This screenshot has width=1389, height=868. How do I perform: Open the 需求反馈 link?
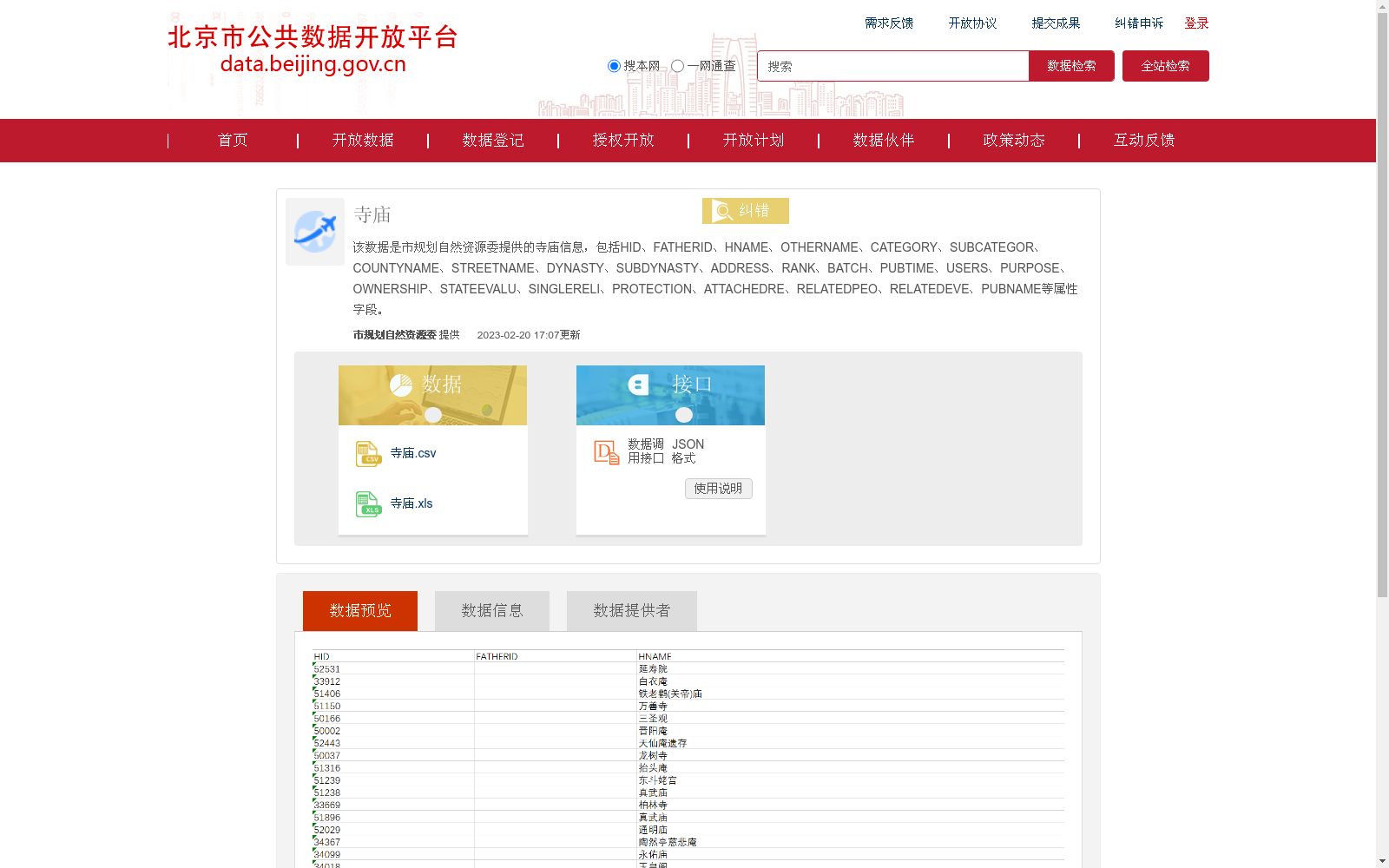(889, 23)
